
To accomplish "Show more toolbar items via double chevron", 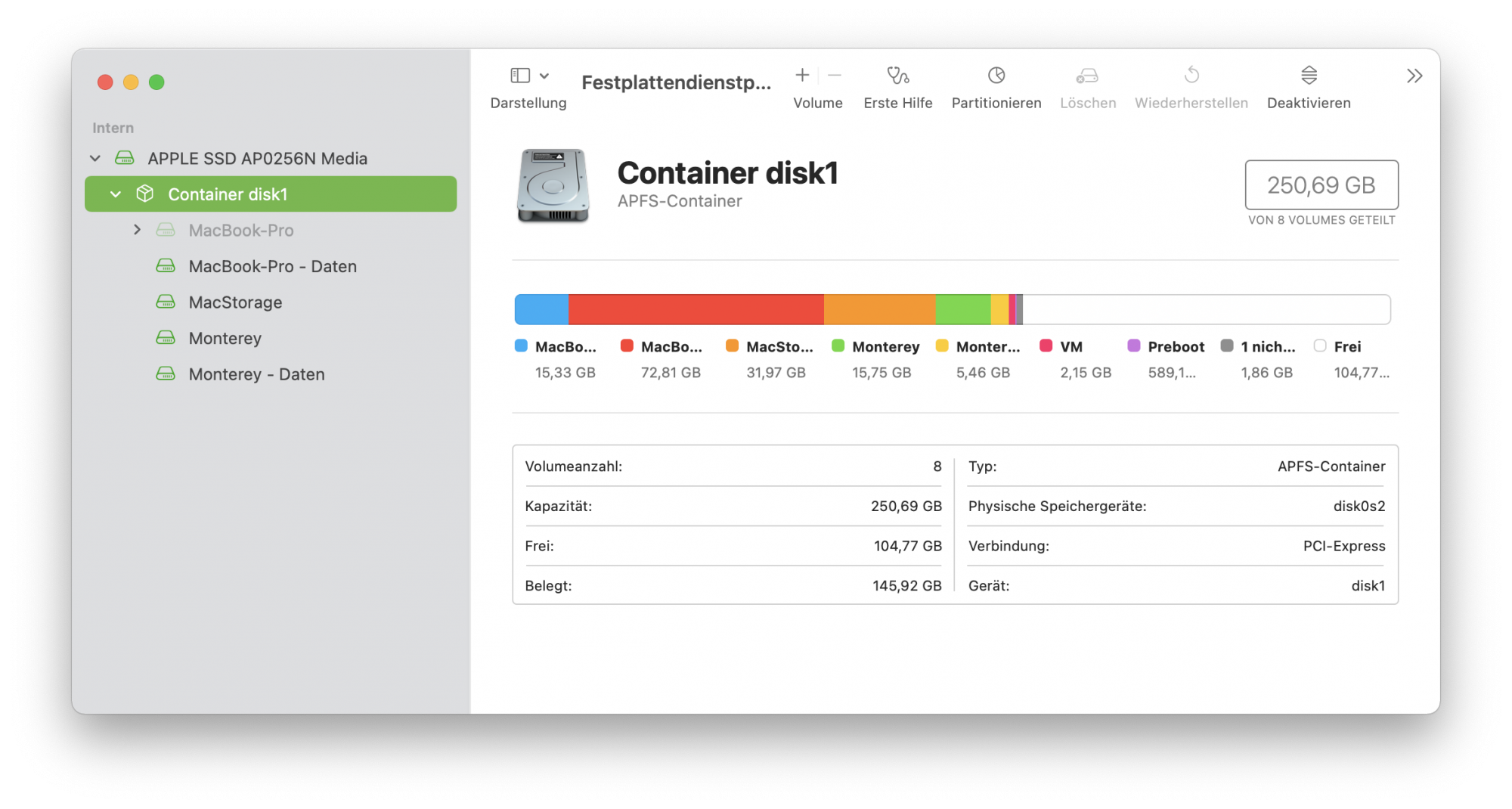I will [x=1414, y=76].
